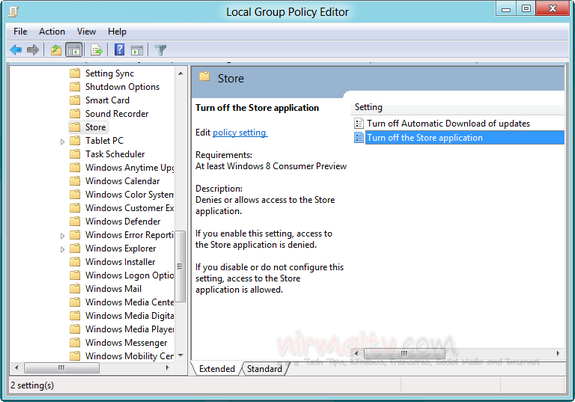Close the Local Group Policy Editor window
Image resolution: width=575 pixels, height=402 pixels.
(x=552, y=9)
